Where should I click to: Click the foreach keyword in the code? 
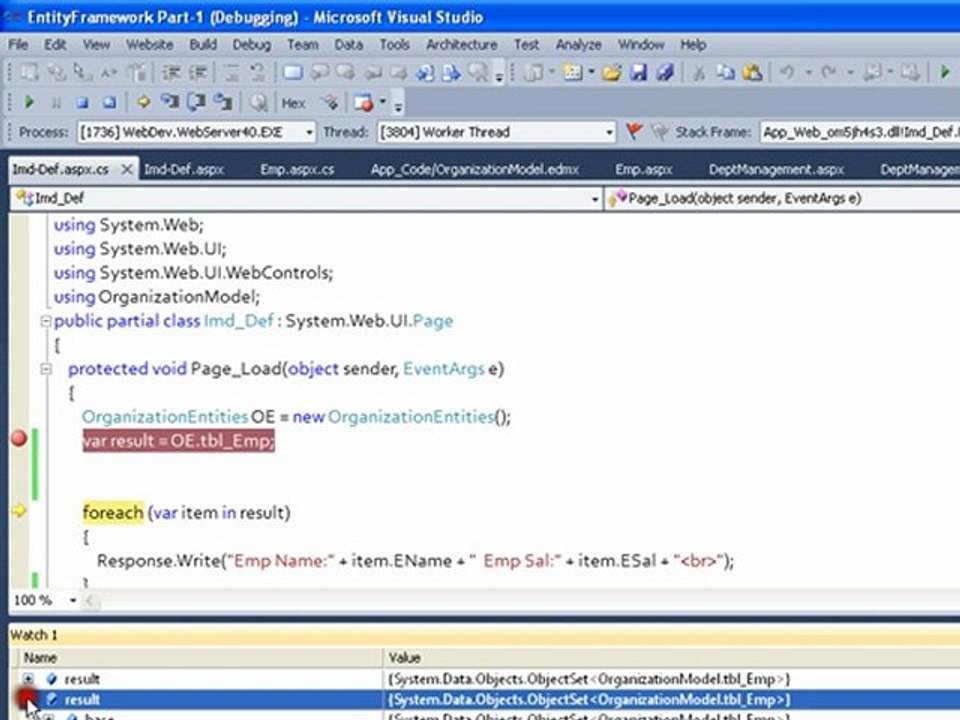click(x=113, y=512)
